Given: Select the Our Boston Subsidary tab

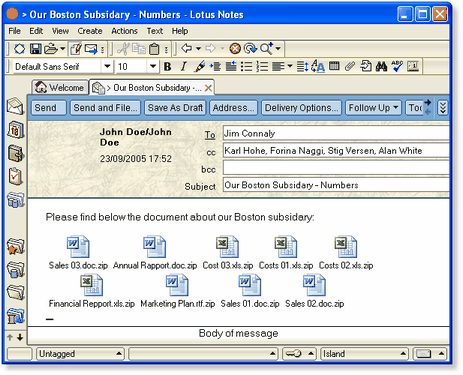Looking at the screenshot, I should pyautogui.click(x=152, y=88).
